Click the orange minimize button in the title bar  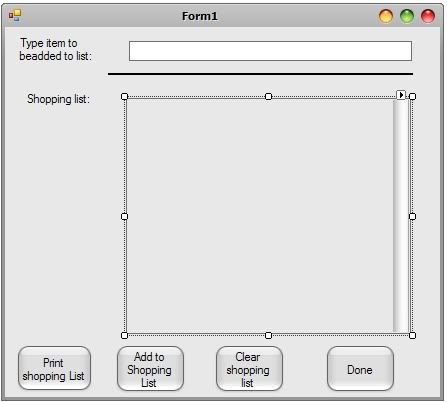pyautogui.click(x=386, y=16)
